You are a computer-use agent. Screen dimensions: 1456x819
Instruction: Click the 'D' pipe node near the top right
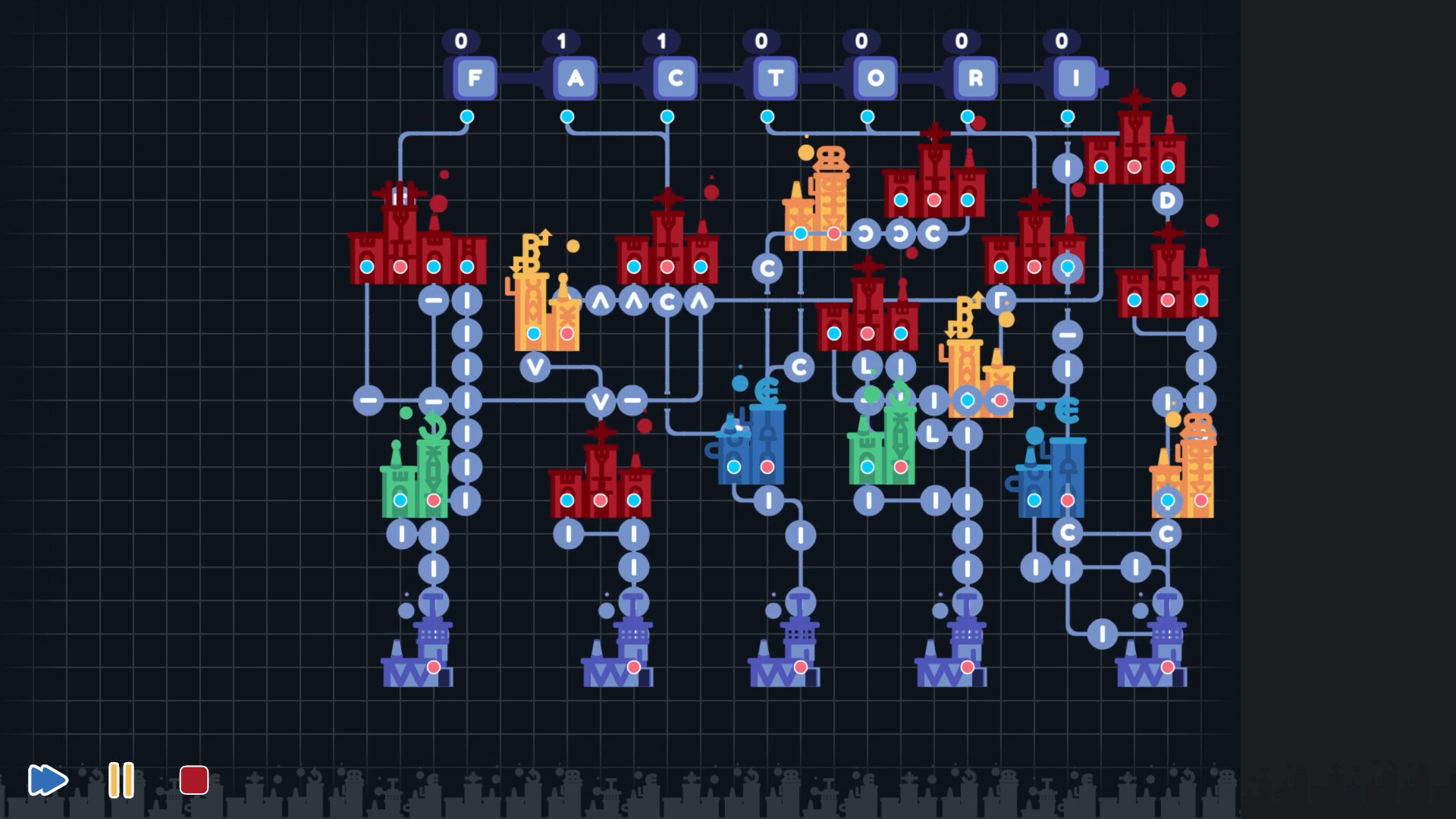pyautogui.click(x=1166, y=201)
